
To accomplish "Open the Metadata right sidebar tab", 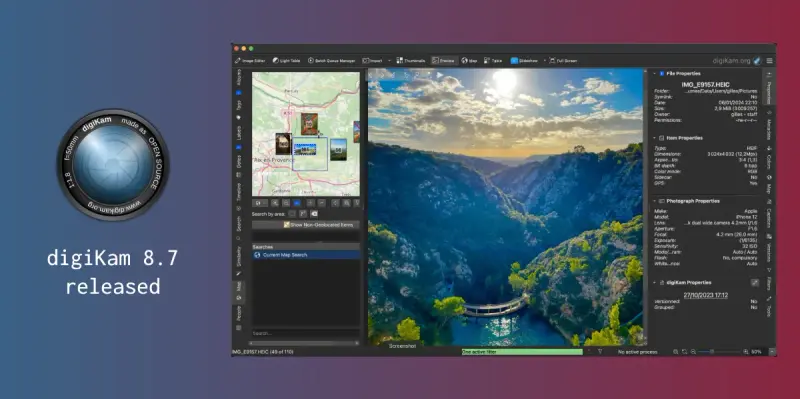I will (769, 125).
